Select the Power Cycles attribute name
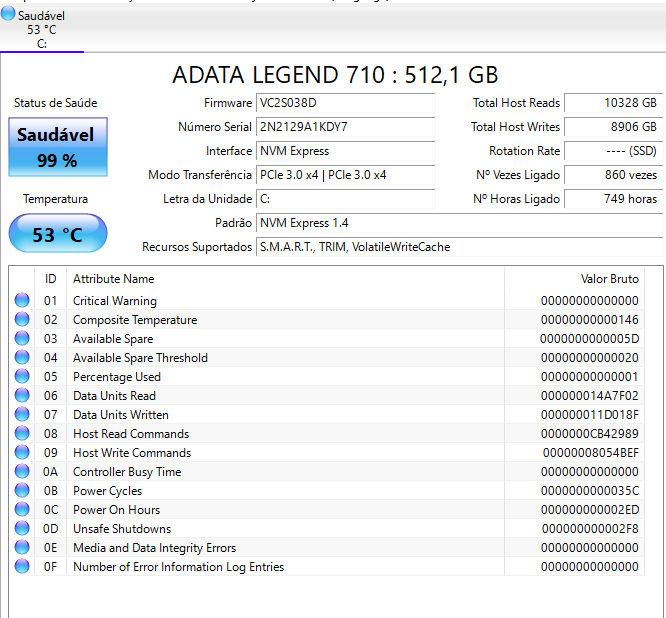The height and width of the screenshot is (618, 666). coord(107,491)
